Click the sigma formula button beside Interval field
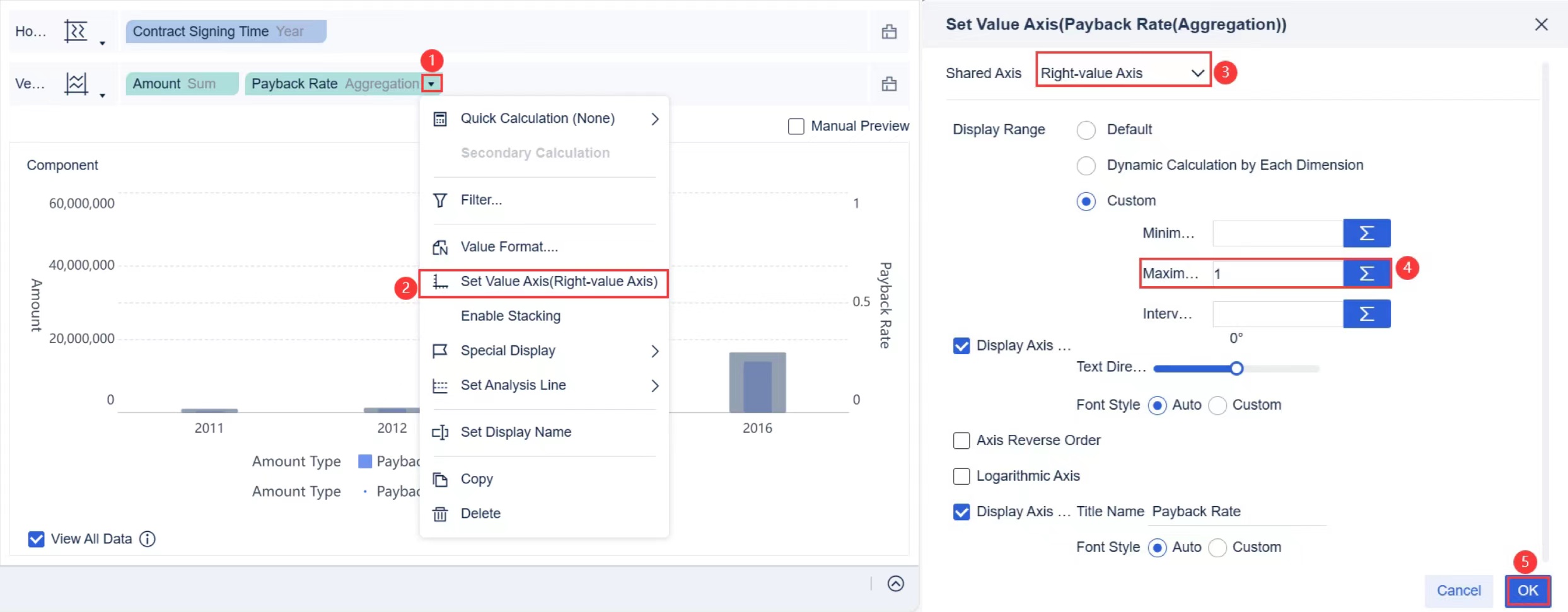 point(1366,314)
